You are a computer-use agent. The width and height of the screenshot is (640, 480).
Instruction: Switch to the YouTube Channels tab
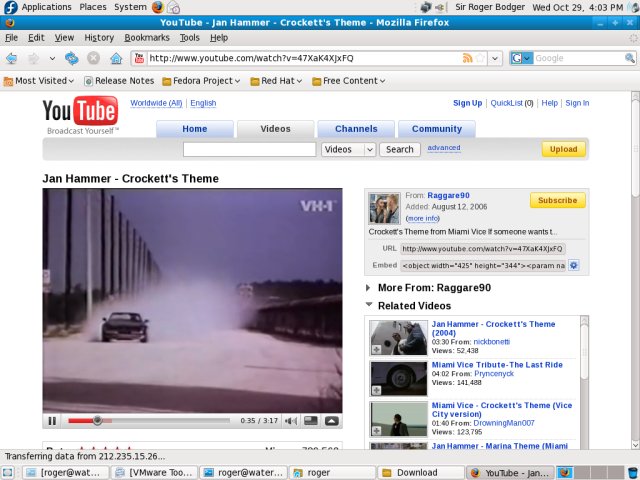(x=356, y=129)
